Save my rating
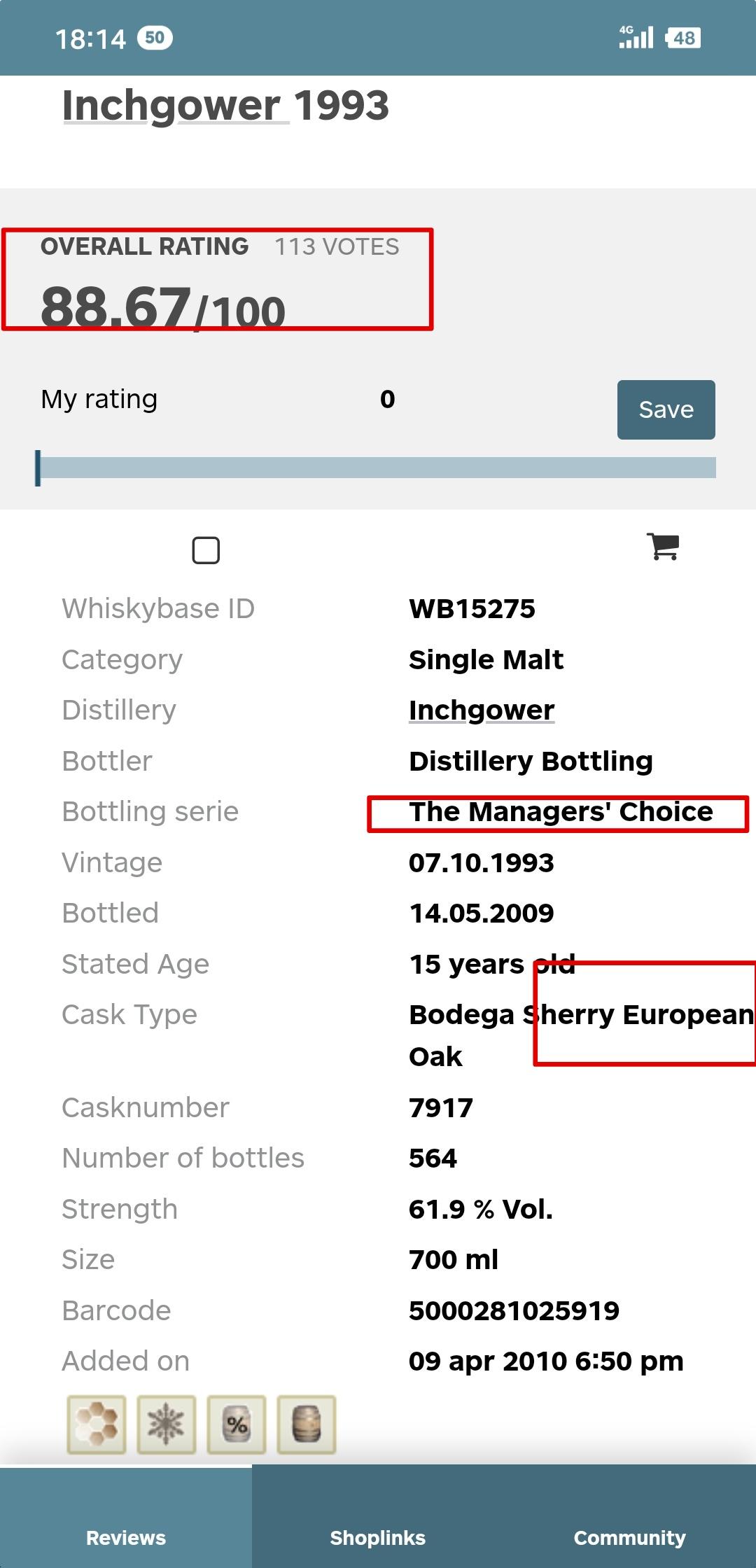Viewport: 756px width, 1568px height. coord(666,409)
